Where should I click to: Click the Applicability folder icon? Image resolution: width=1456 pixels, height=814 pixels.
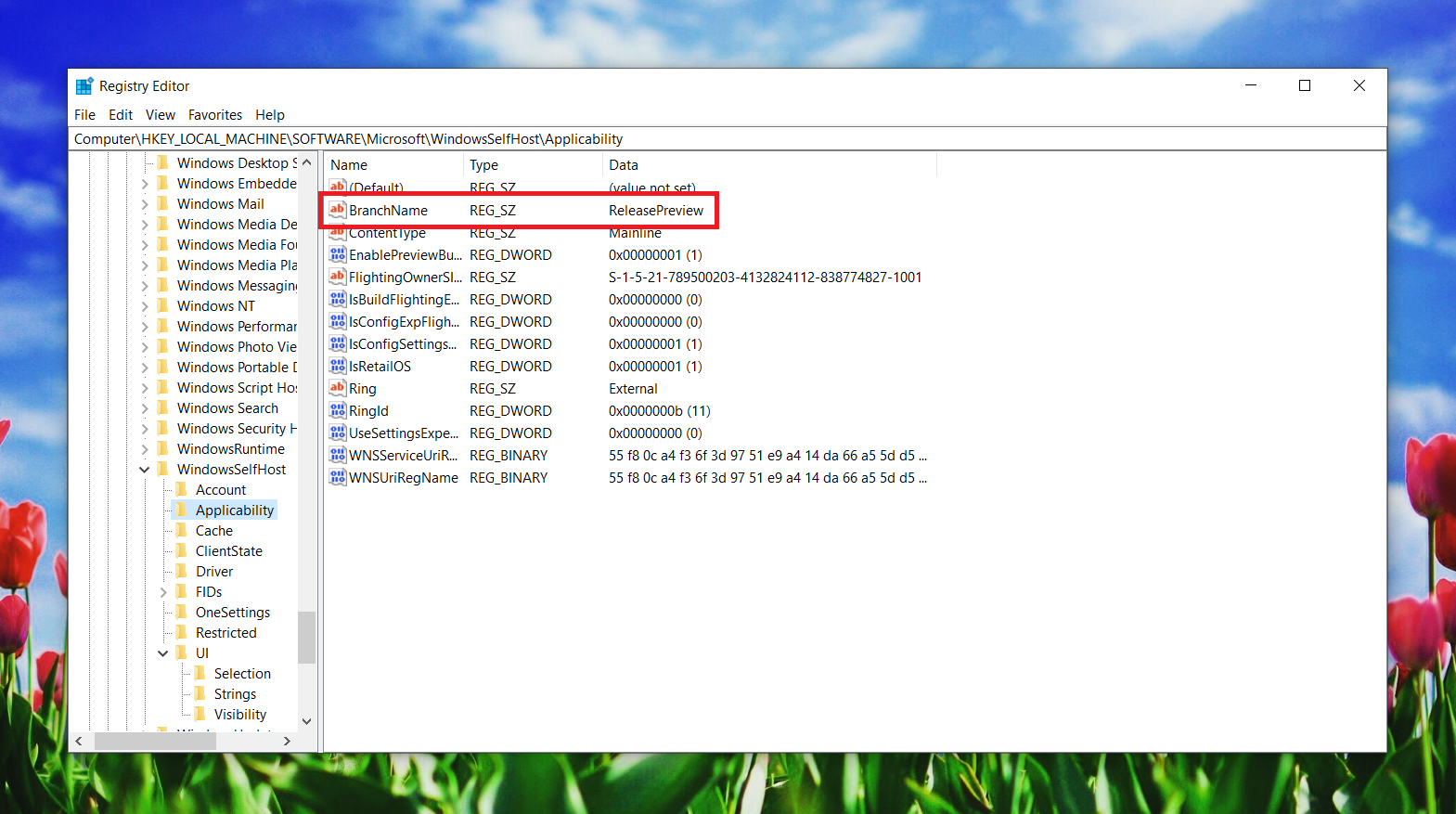click(182, 510)
